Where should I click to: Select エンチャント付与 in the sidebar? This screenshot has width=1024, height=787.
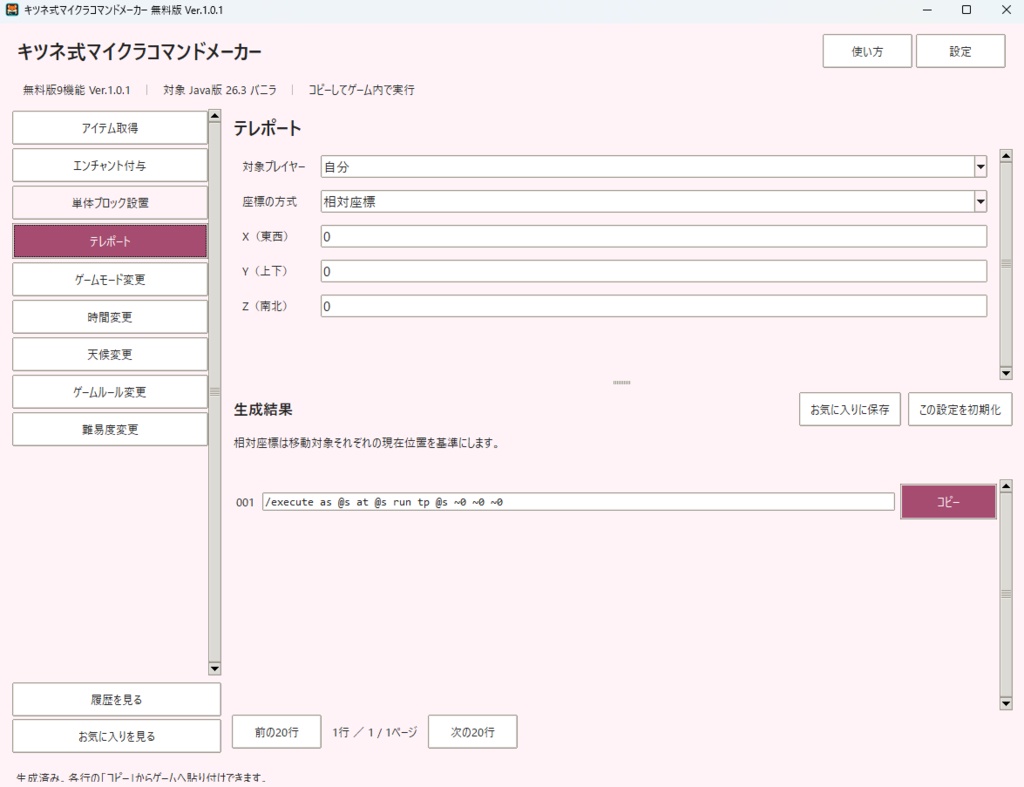(x=110, y=165)
